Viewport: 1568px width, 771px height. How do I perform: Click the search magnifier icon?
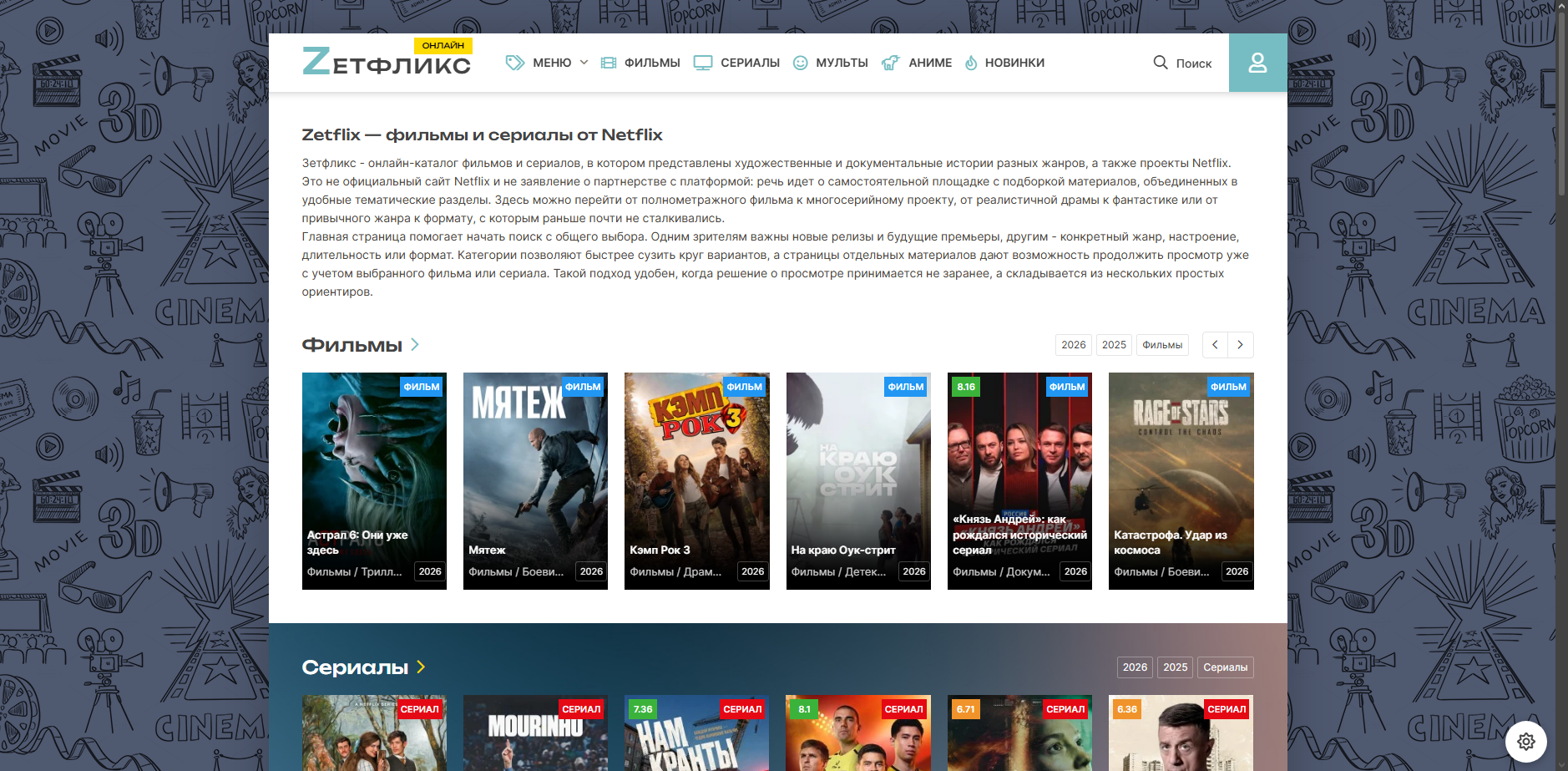pyautogui.click(x=1161, y=63)
